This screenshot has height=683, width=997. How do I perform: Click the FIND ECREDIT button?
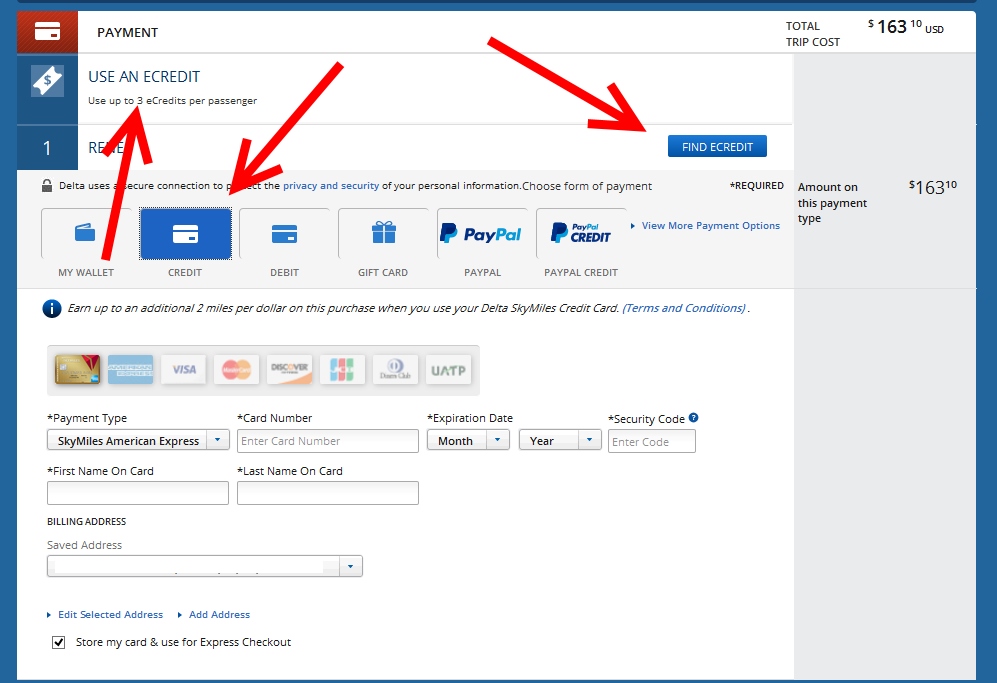[717, 145]
